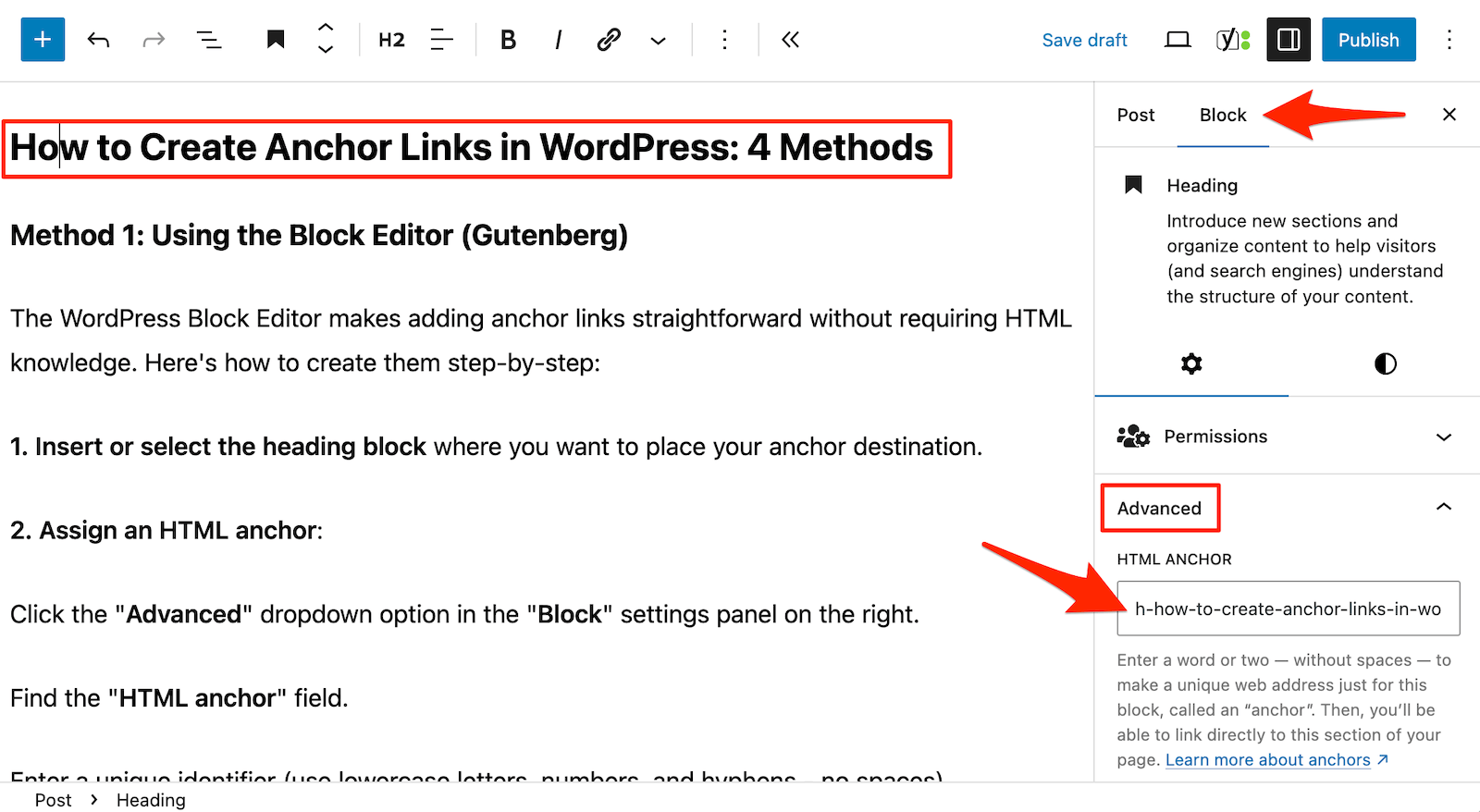Click the Heading block description text
Viewport: 1480px width, 812px height.
(x=1304, y=259)
